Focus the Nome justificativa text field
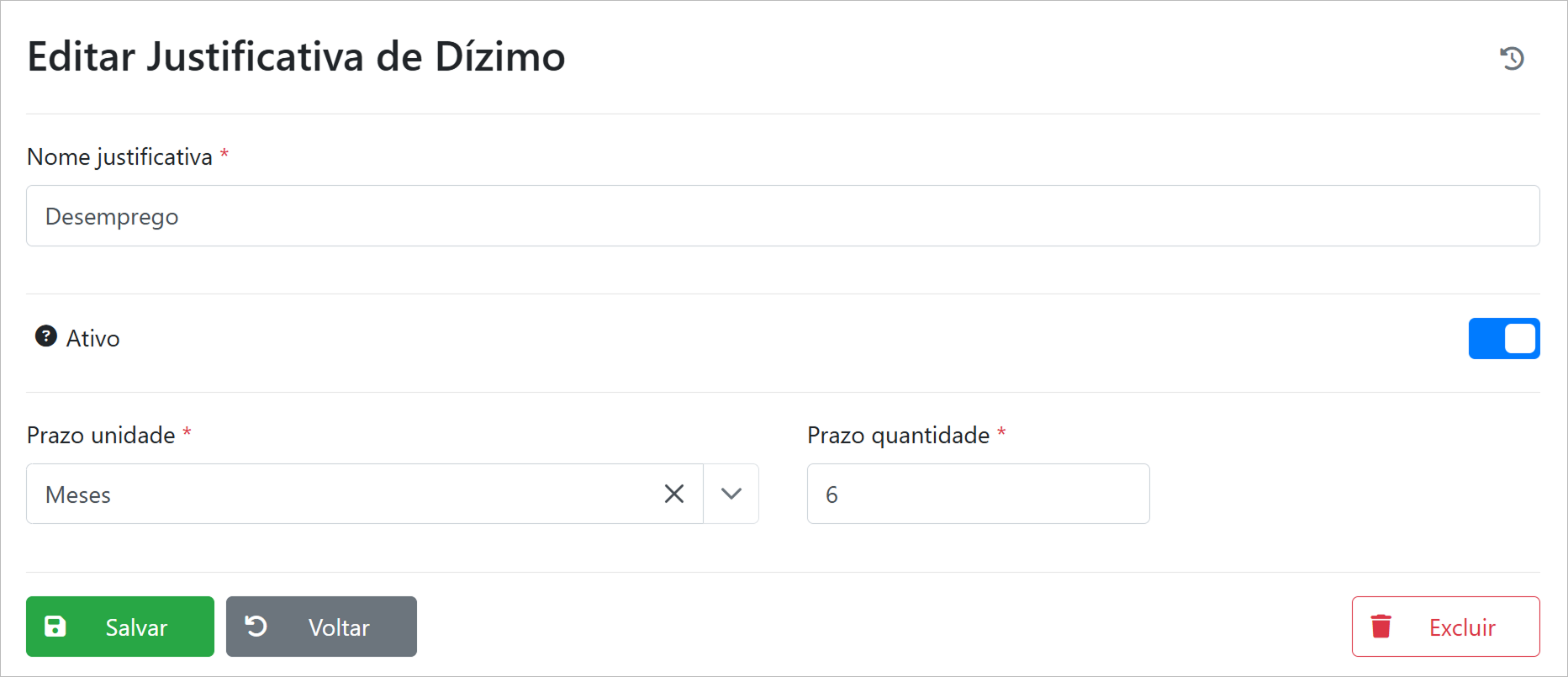1568x677 pixels. 782,216
